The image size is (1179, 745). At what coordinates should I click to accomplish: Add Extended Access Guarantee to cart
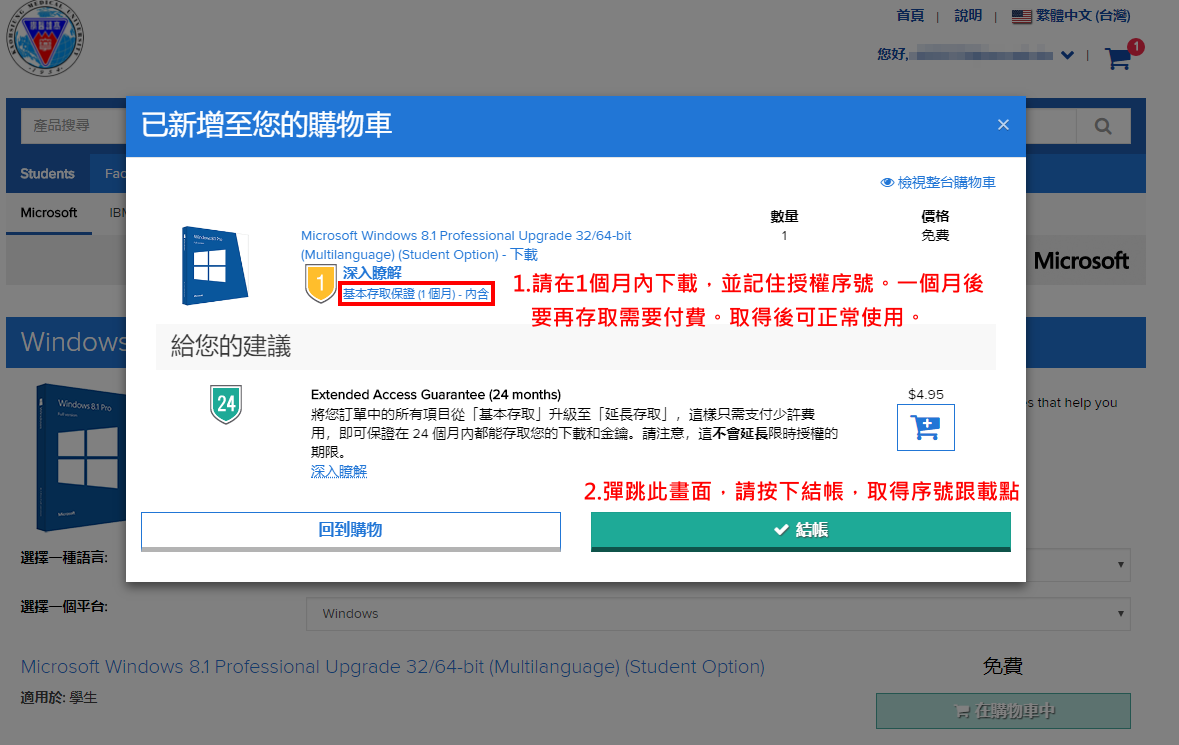click(x=926, y=428)
